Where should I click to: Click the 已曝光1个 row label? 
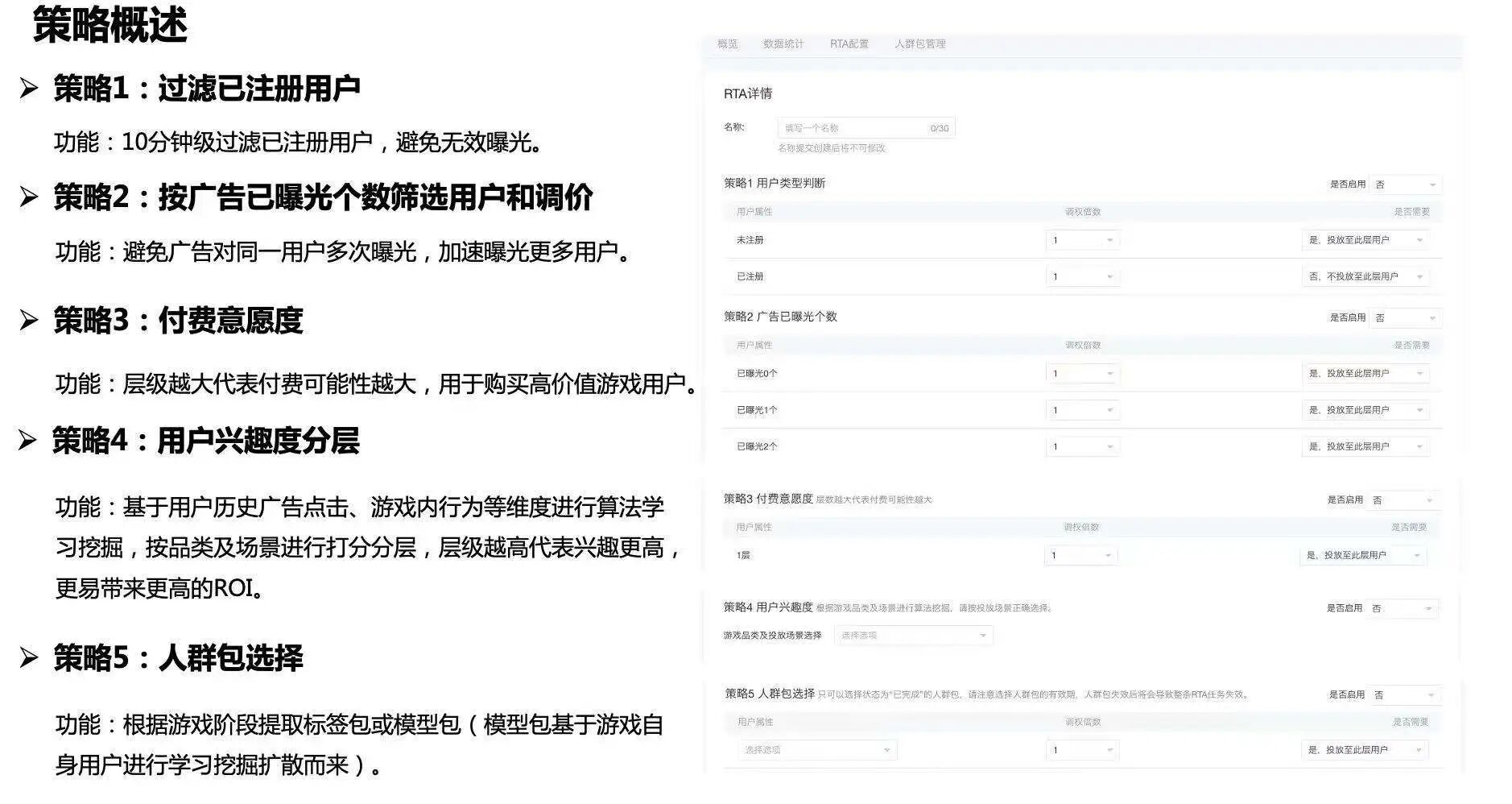click(x=757, y=410)
